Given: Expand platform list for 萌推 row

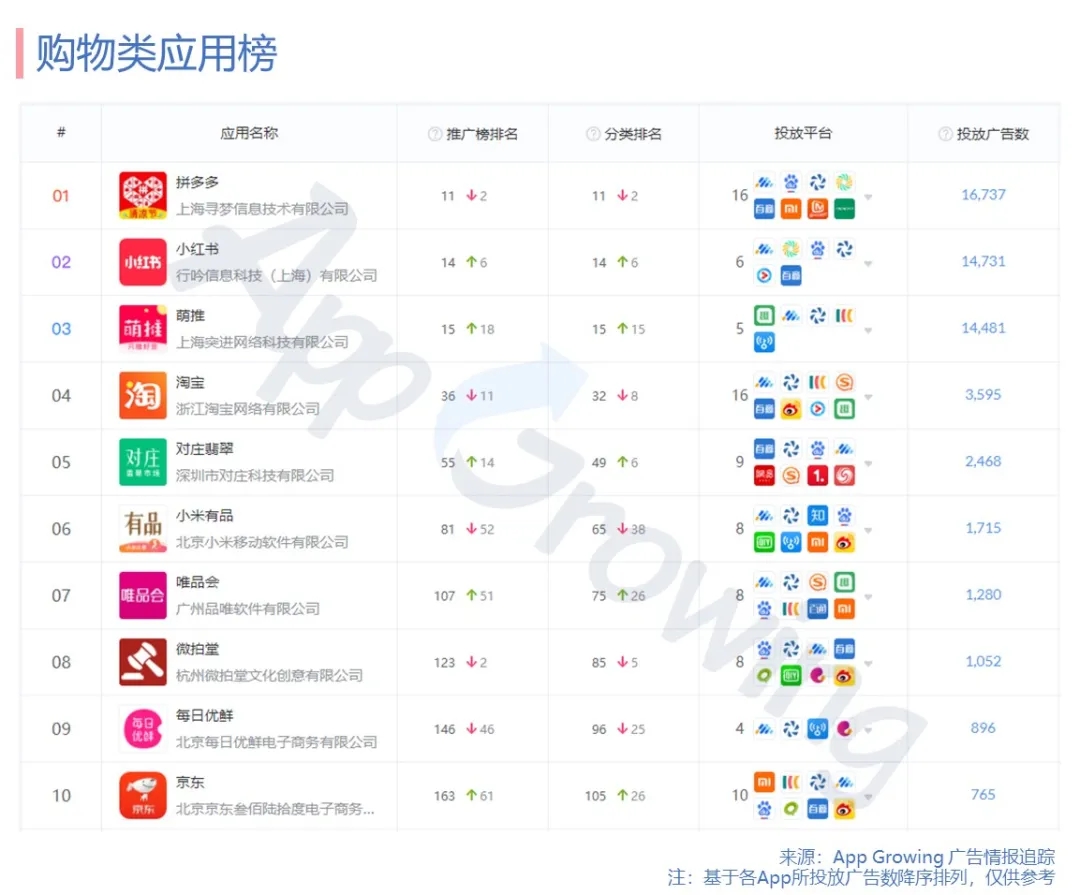Looking at the screenshot, I should coord(868,331).
